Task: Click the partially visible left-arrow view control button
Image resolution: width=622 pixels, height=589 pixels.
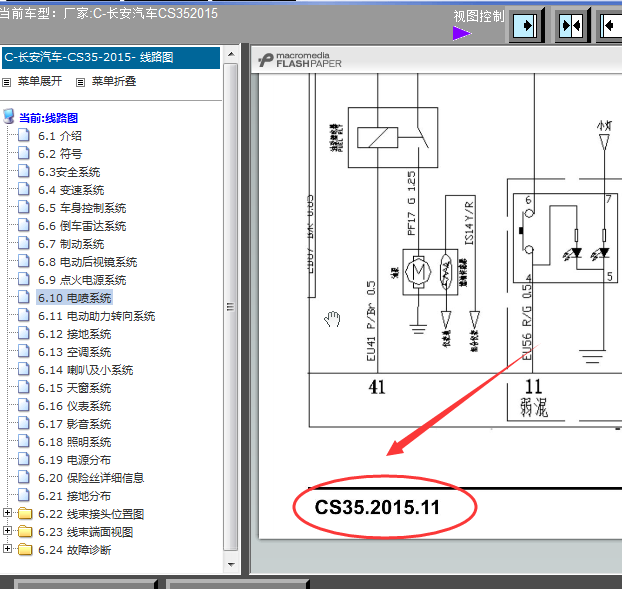Action: 610,26
